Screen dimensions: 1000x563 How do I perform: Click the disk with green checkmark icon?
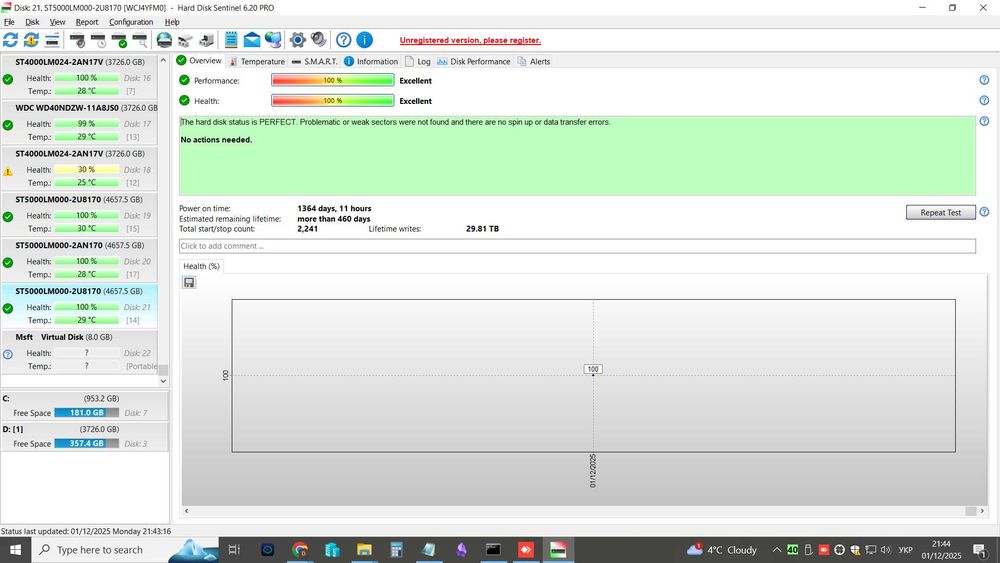(x=119, y=40)
